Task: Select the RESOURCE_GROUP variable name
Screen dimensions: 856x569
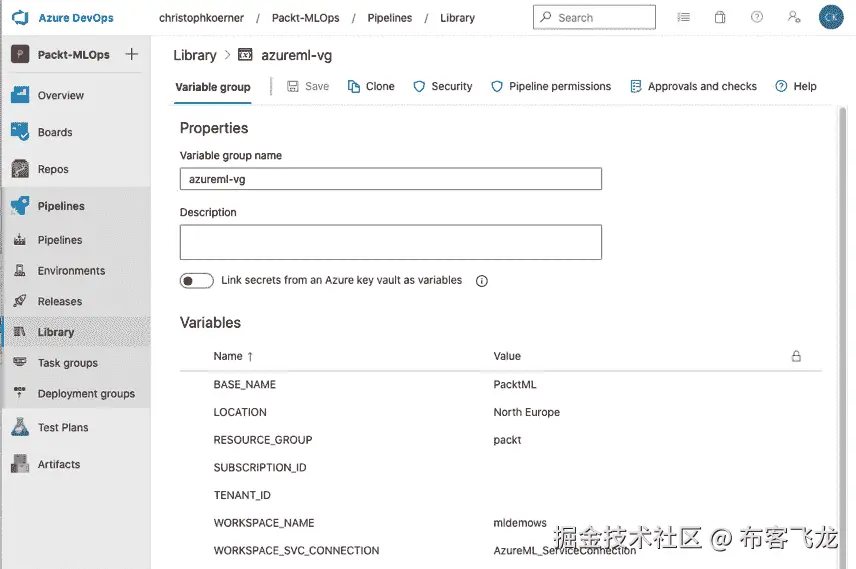Action: [x=263, y=440]
